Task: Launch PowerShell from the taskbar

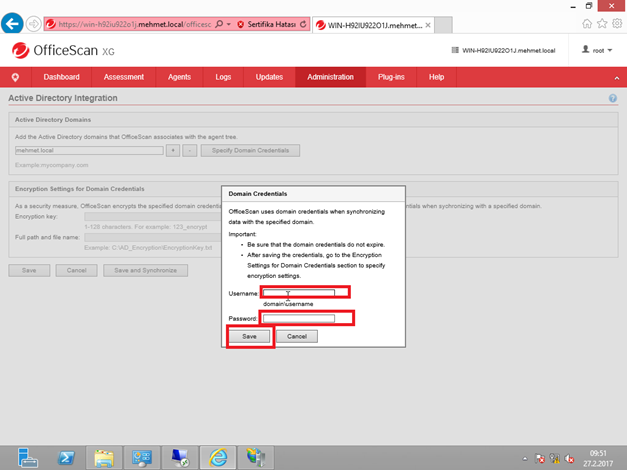Action: point(66,458)
